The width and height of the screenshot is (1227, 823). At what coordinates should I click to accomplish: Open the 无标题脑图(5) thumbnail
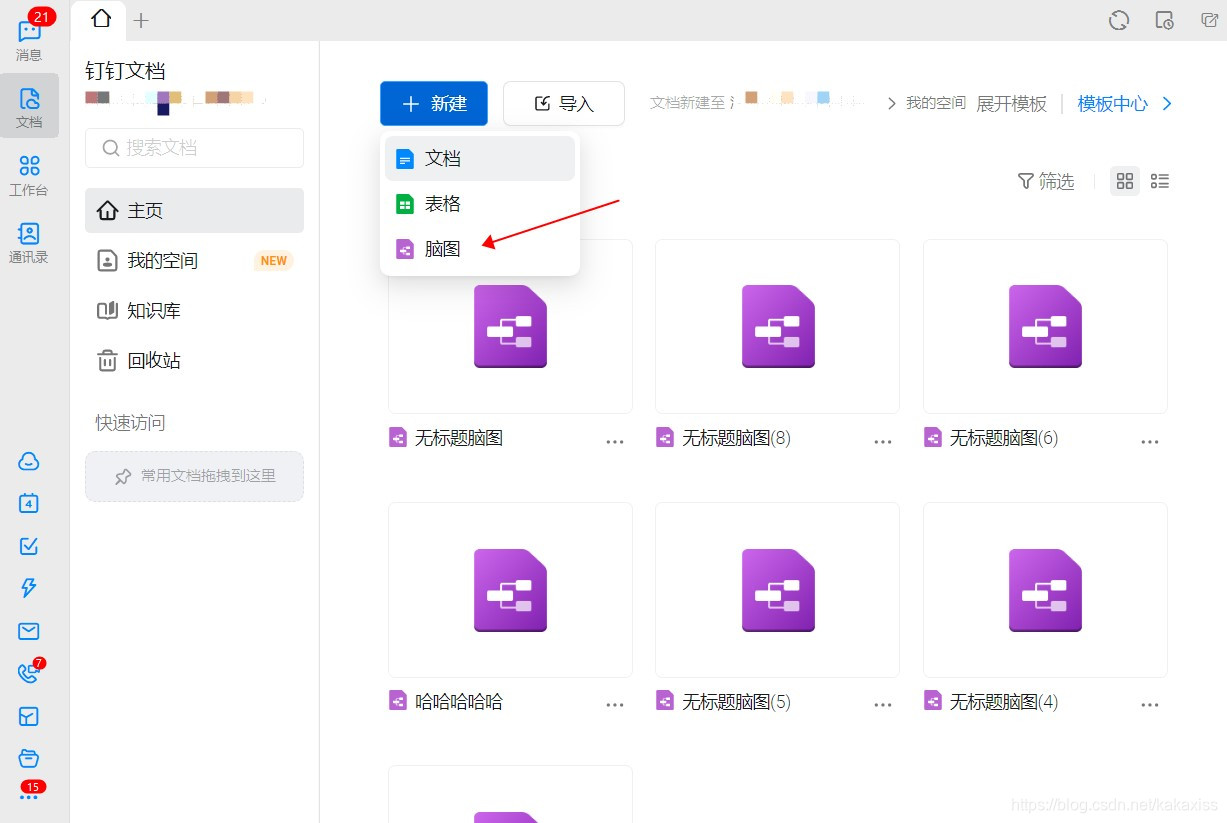click(777, 590)
